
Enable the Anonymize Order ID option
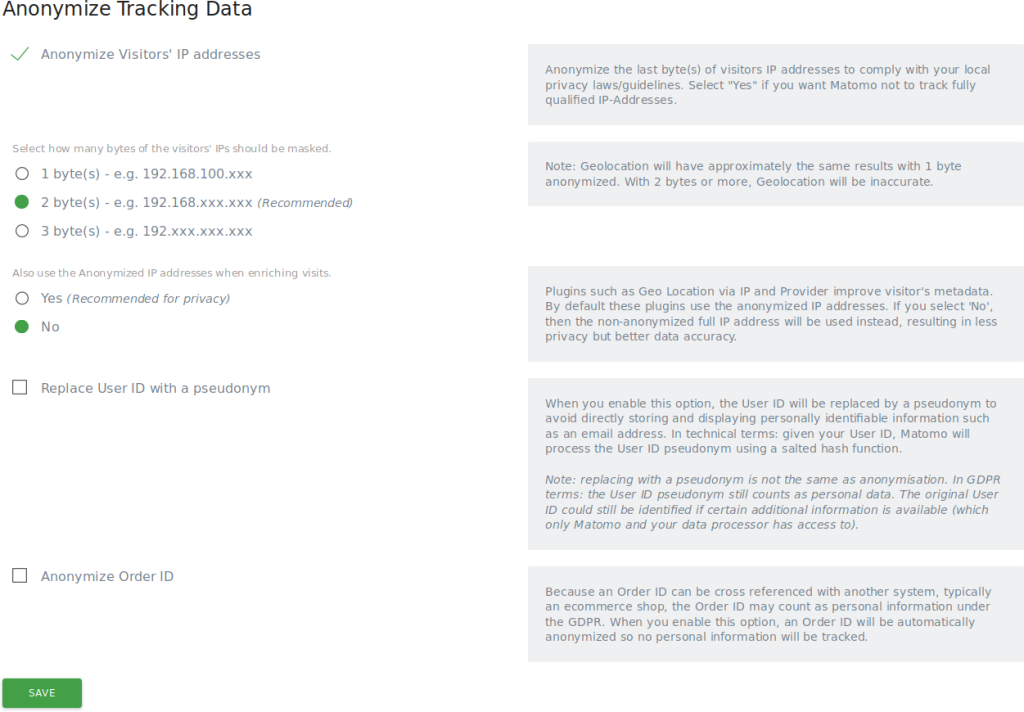pyautogui.click(x=19, y=575)
